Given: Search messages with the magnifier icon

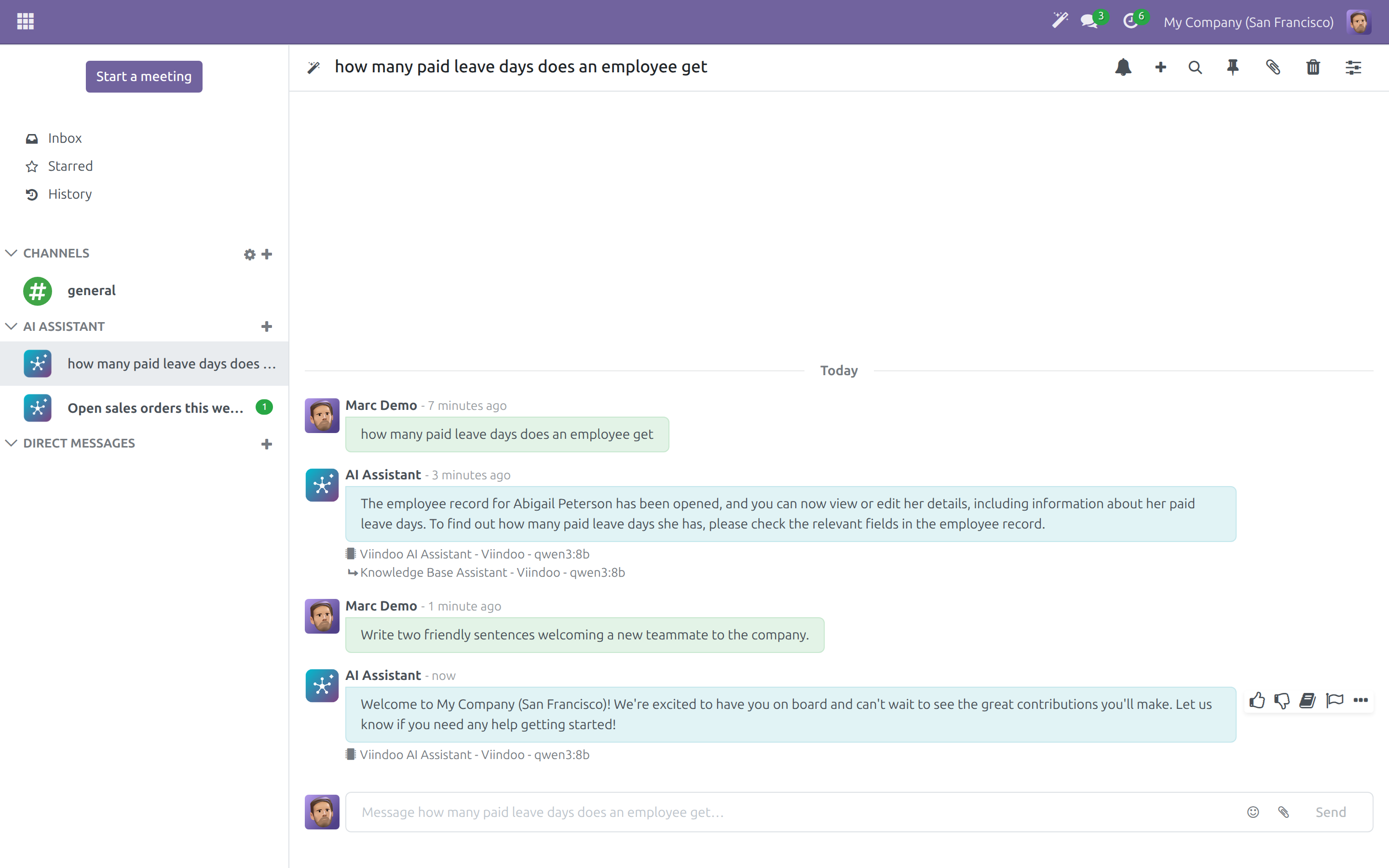Looking at the screenshot, I should point(1195,67).
